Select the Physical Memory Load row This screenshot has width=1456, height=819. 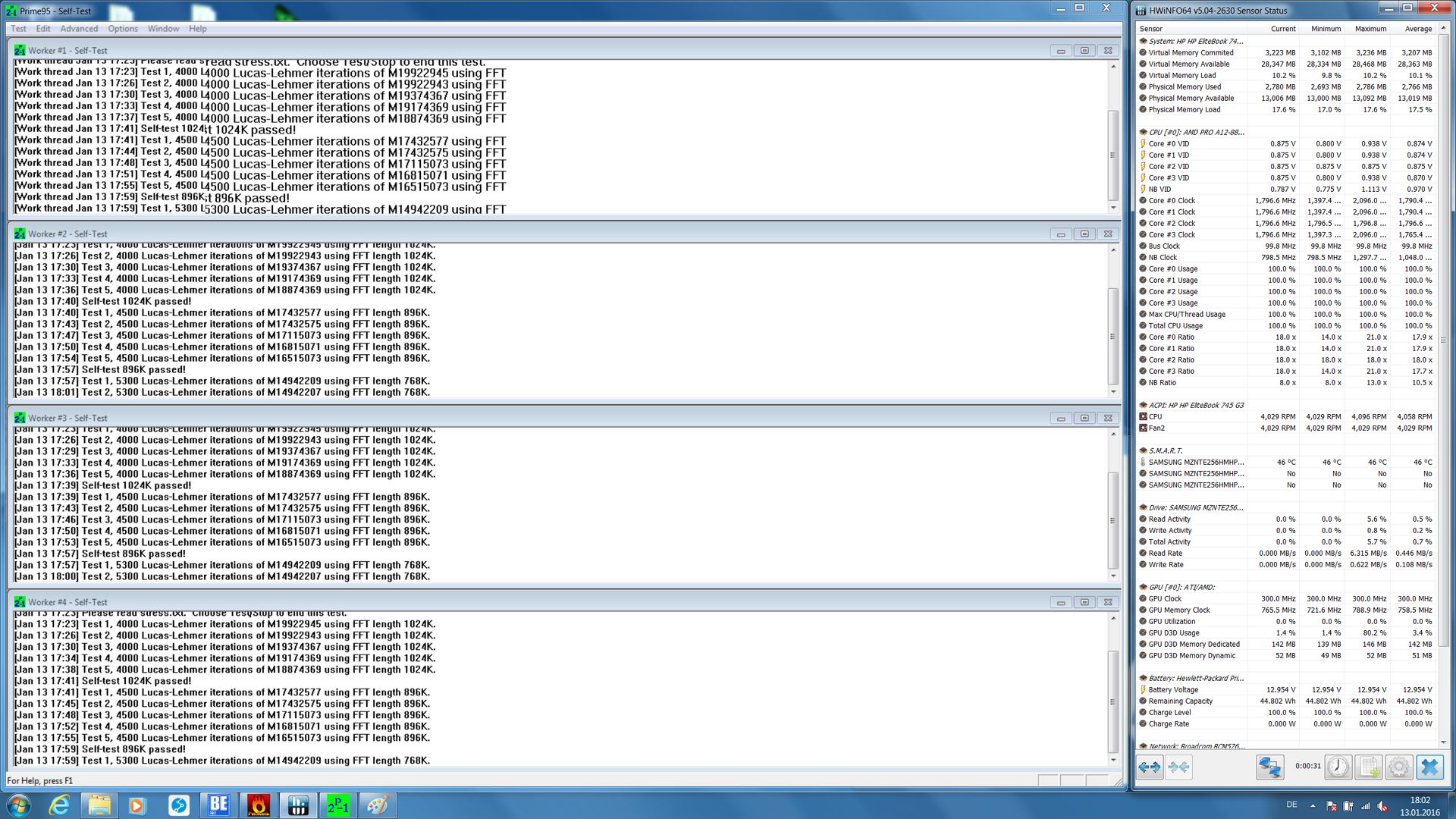(x=1285, y=109)
